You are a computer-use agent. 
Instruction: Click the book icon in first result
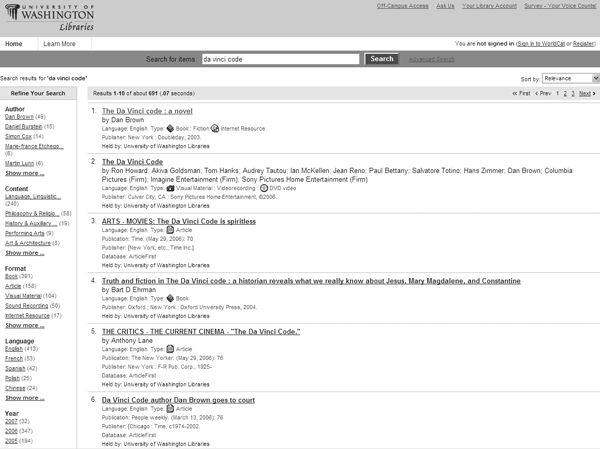(x=169, y=130)
